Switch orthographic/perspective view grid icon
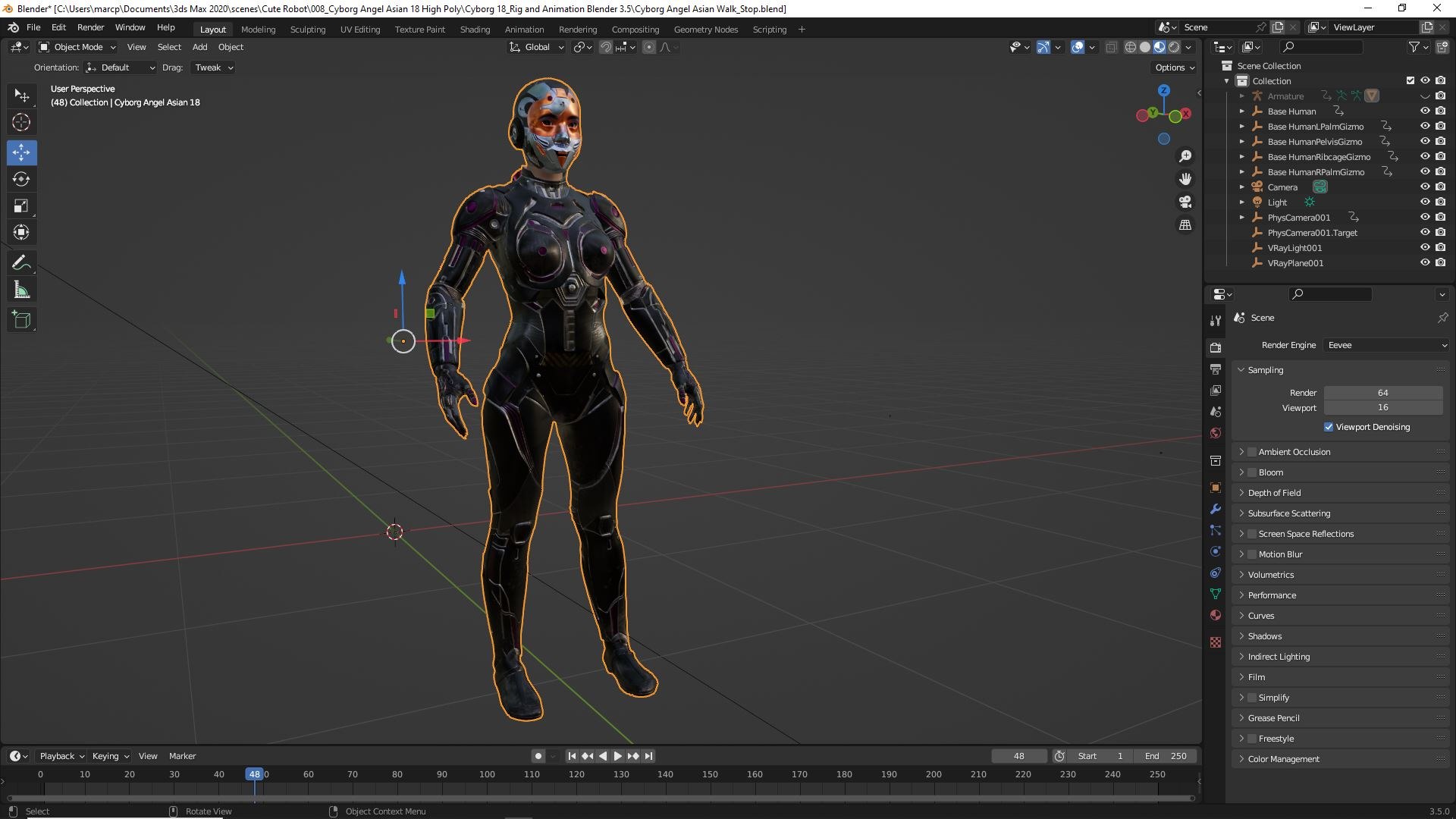1456x819 pixels. pos(1185,225)
